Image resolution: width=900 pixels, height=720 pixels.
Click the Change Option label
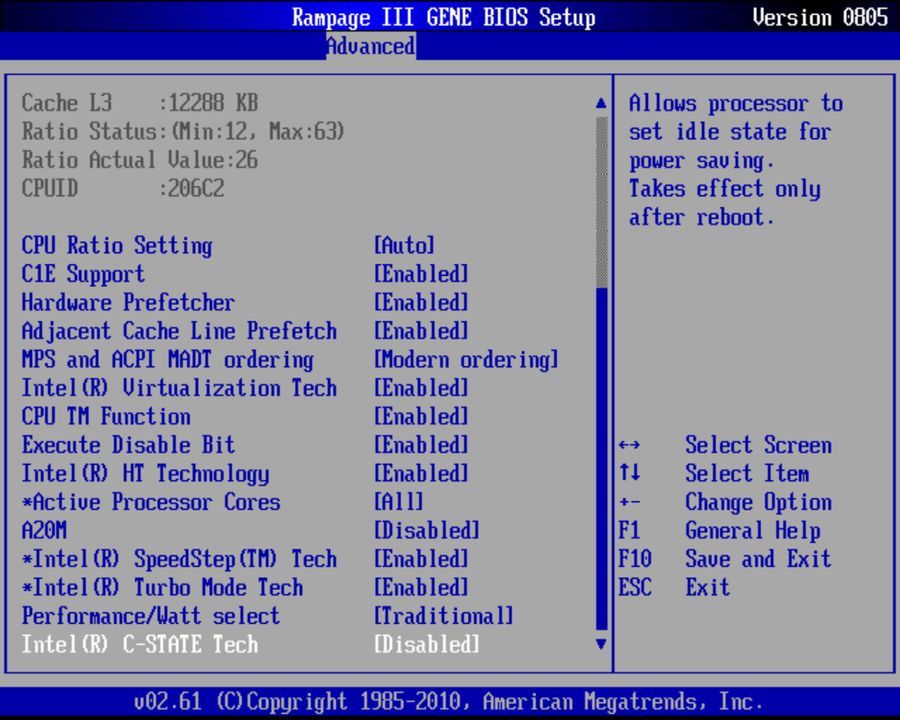point(758,502)
